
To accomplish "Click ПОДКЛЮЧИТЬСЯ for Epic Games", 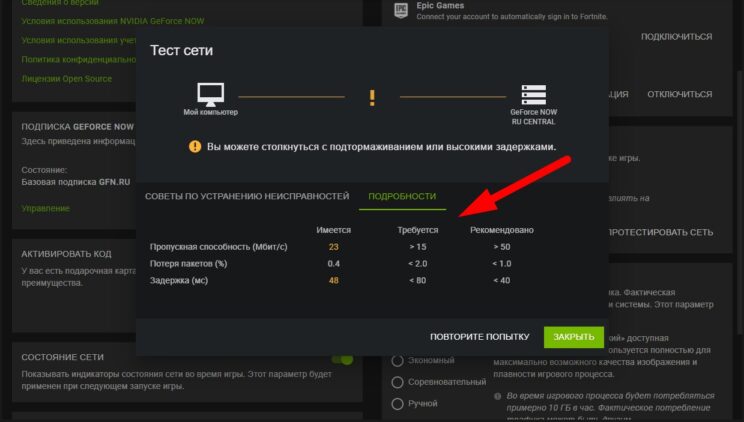I will tap(676, 37).
